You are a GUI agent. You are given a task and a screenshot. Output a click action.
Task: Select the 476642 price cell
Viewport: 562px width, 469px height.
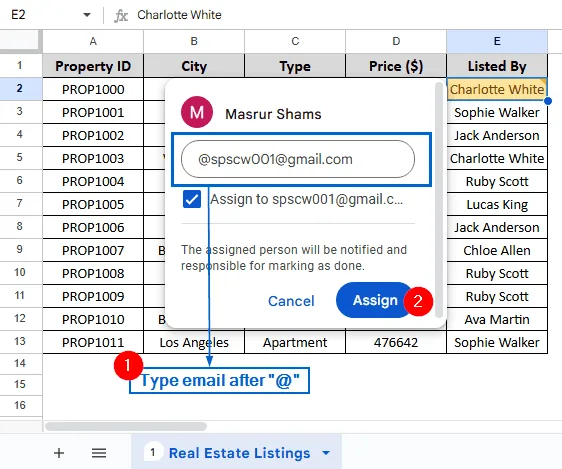[396, 342]
